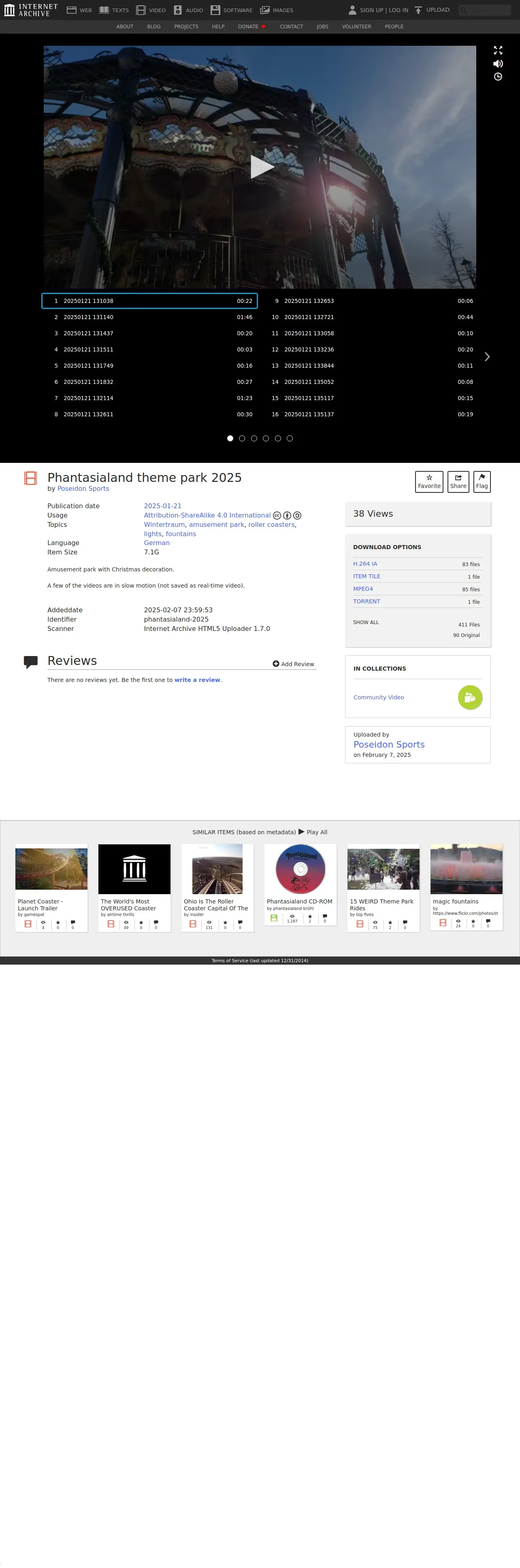The image size is (520, 1568).
Task: Click the Add Review plus button
Action: tap(294, 664)
